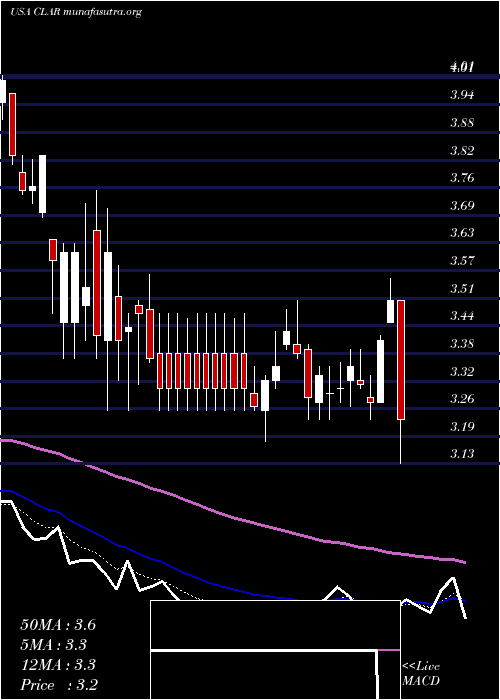This screenshot has width=500, height=700.
Task: Click the 3.94 price axis label
Action: pyautogui.click(x=462, y=95)
